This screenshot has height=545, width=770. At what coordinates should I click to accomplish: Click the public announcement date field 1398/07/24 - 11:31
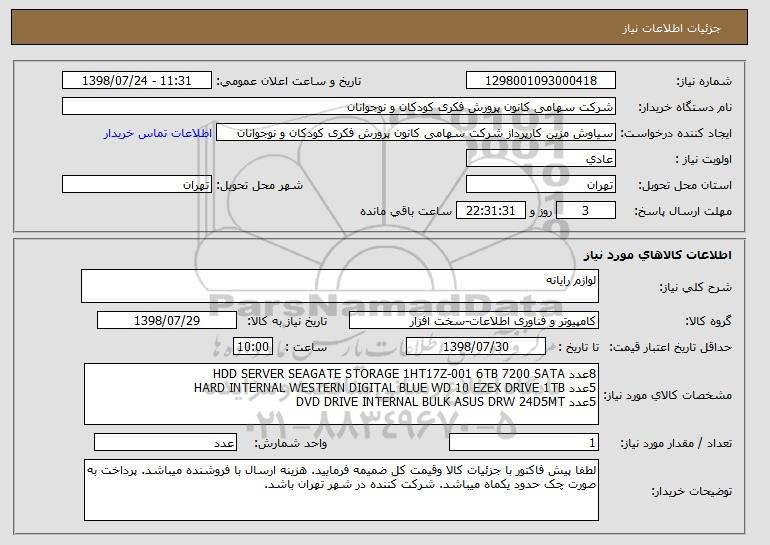pyautogui.click(x=137, y=81)
